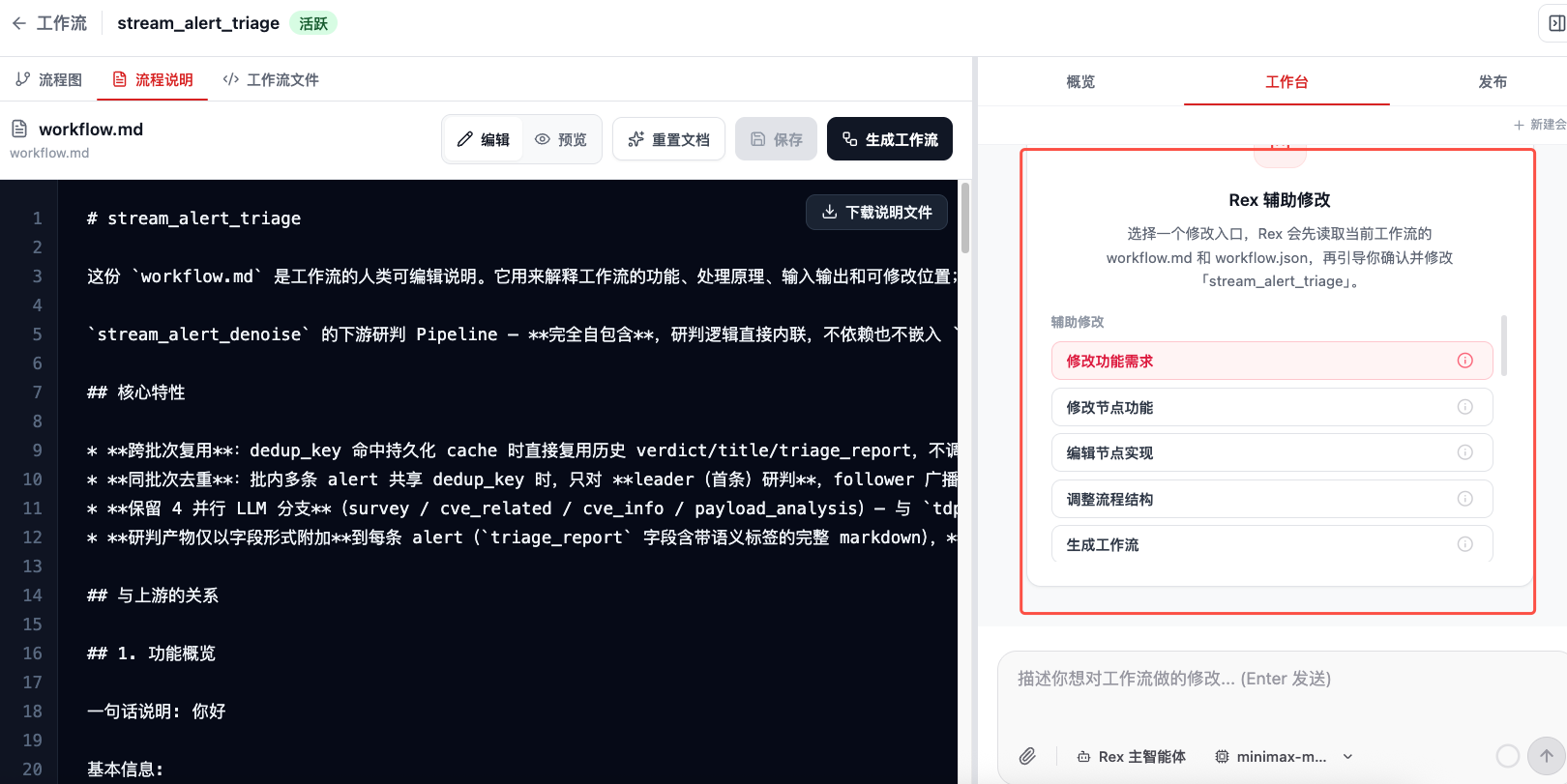Select the Rex 主智能体 agent selector
Image resolution: width=1567 pixels, height=784 pixels.
(x=1131, y=757)
